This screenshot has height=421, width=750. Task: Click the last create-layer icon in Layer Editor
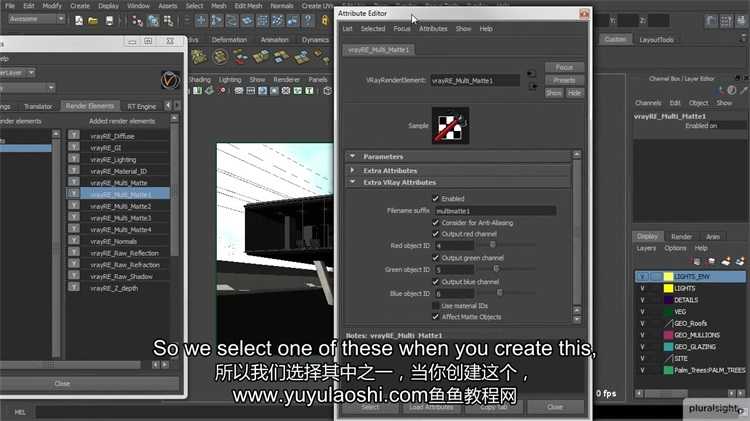coord(740,261)
